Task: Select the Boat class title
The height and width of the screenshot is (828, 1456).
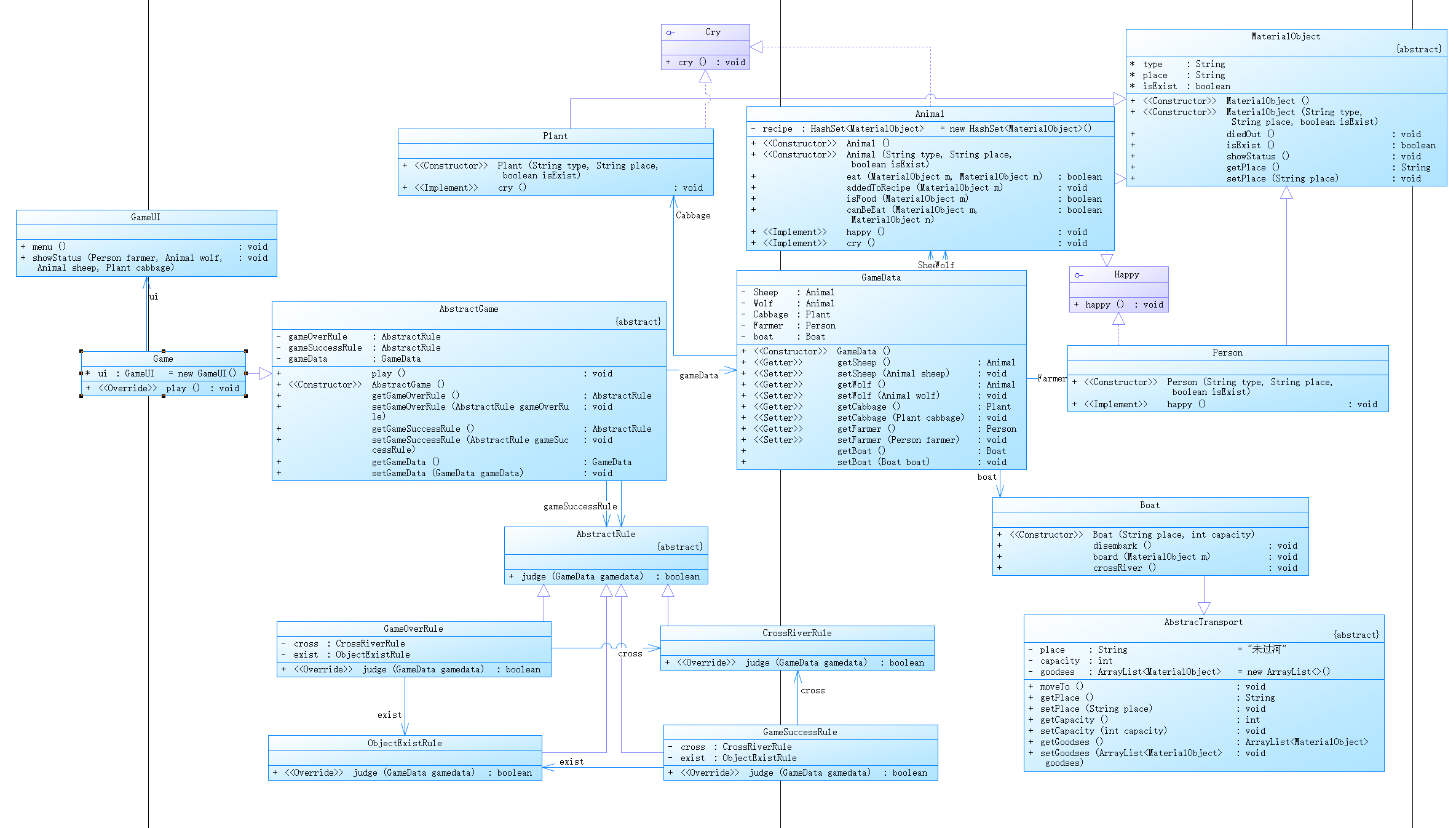Action: coord(1150,505)
